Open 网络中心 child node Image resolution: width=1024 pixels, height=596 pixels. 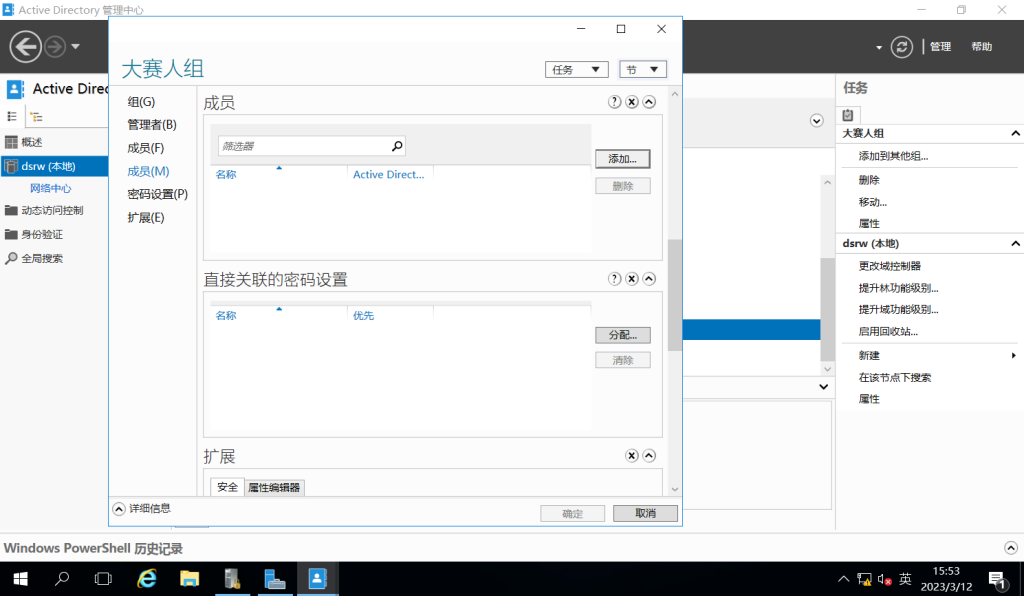(x=50, y=188)
